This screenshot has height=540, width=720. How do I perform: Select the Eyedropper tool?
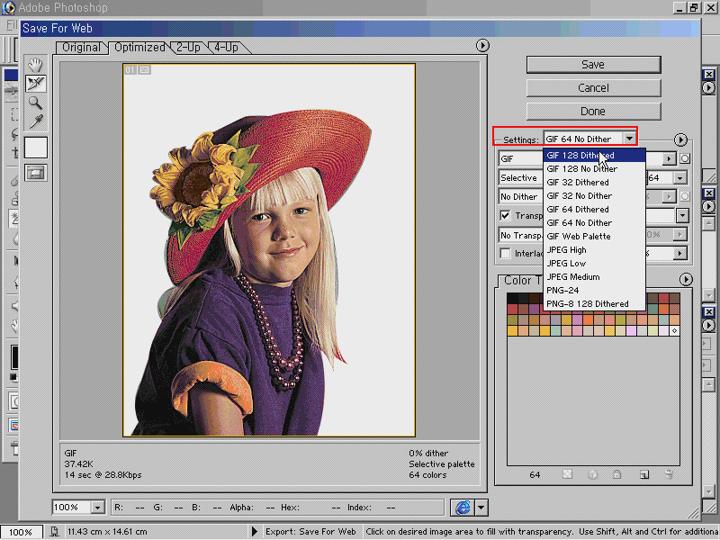(x=35, y=121)
